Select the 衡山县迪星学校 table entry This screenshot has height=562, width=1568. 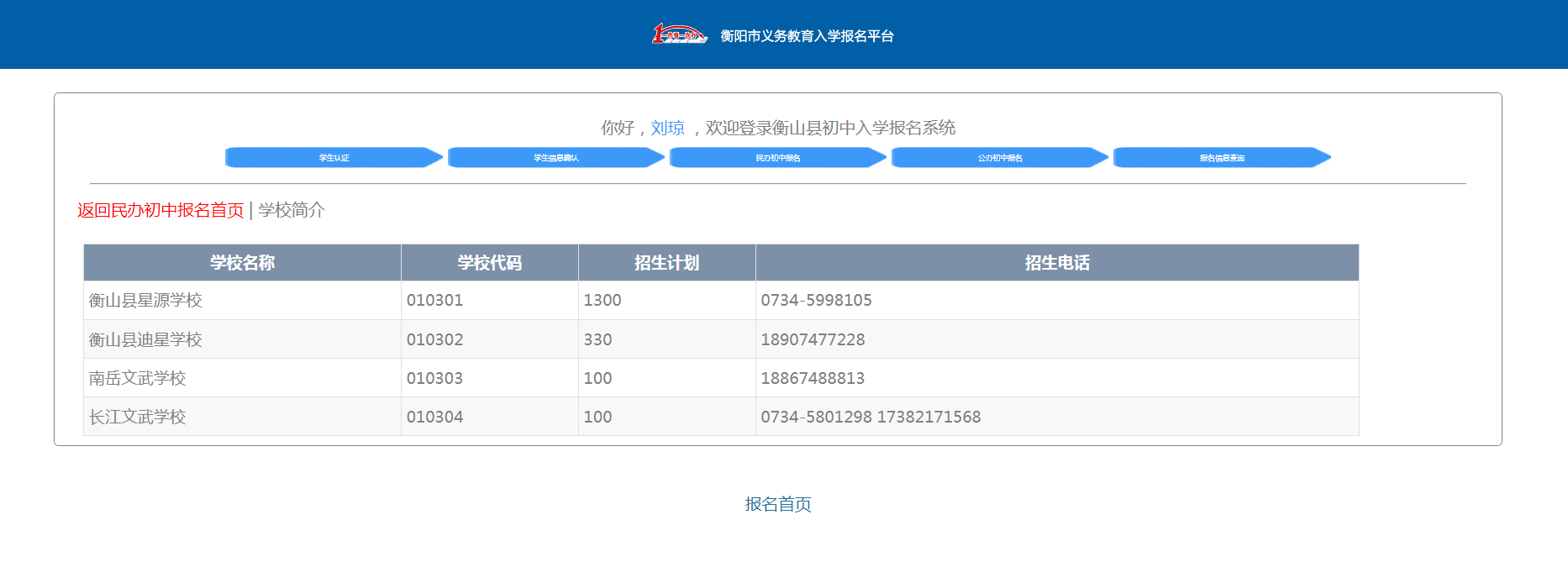tap(145, 339)
